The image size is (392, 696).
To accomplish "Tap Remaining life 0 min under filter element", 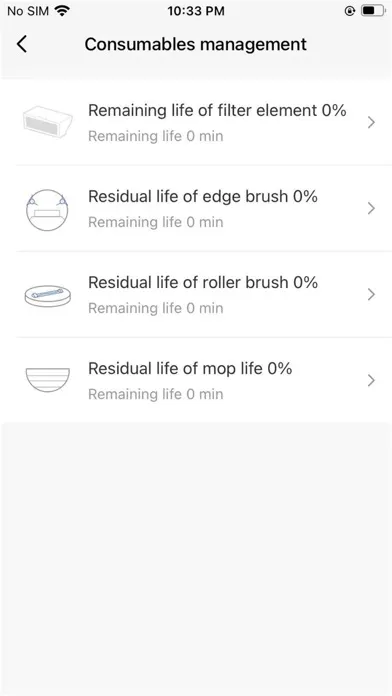I will [x=155, y=136].
